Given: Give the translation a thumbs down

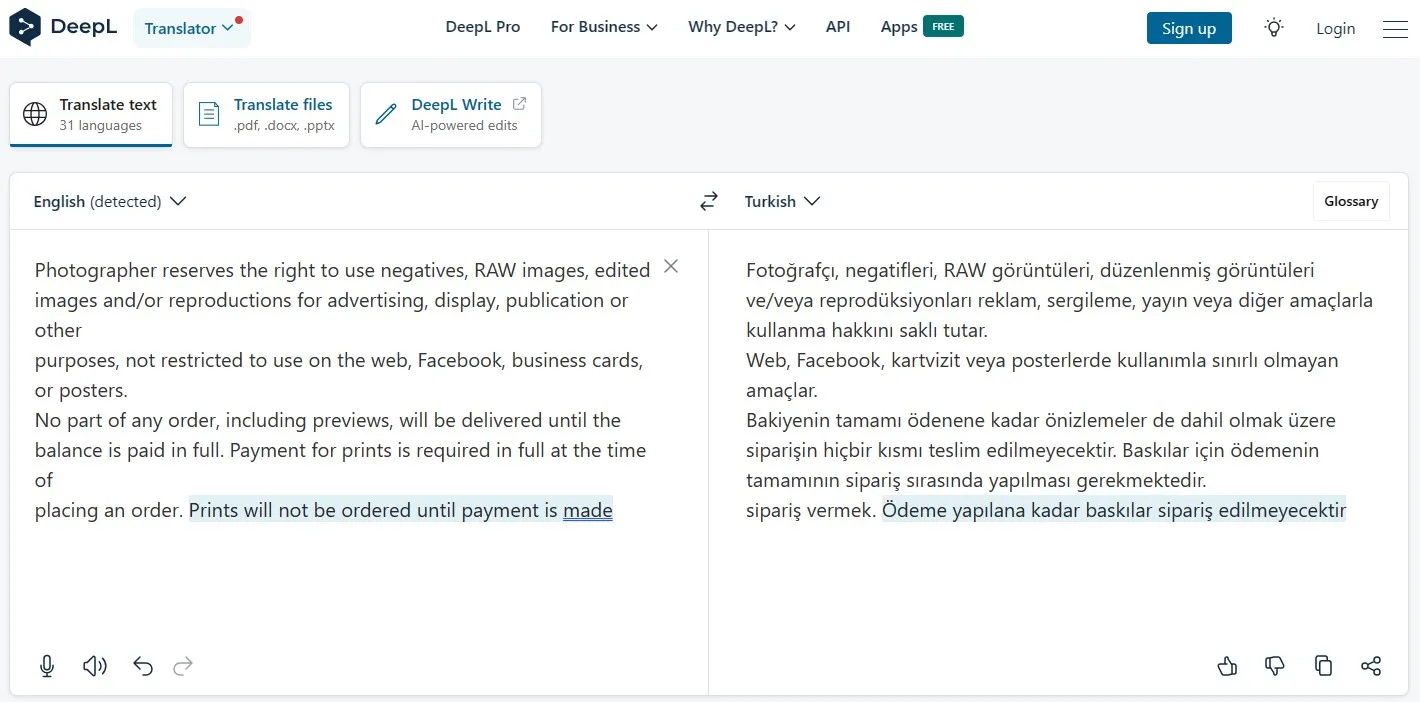Looking at the screenshot, I should click(x=1275, y=665).
